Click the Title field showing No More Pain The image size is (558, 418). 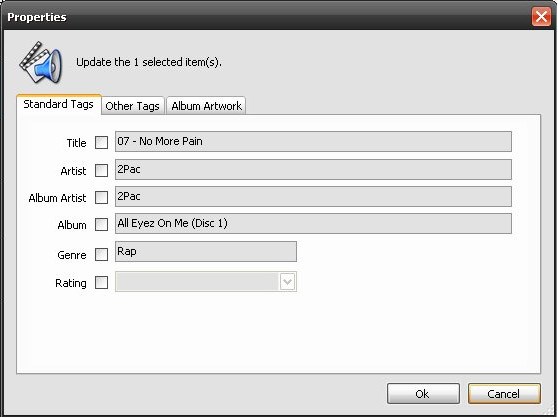313,142
